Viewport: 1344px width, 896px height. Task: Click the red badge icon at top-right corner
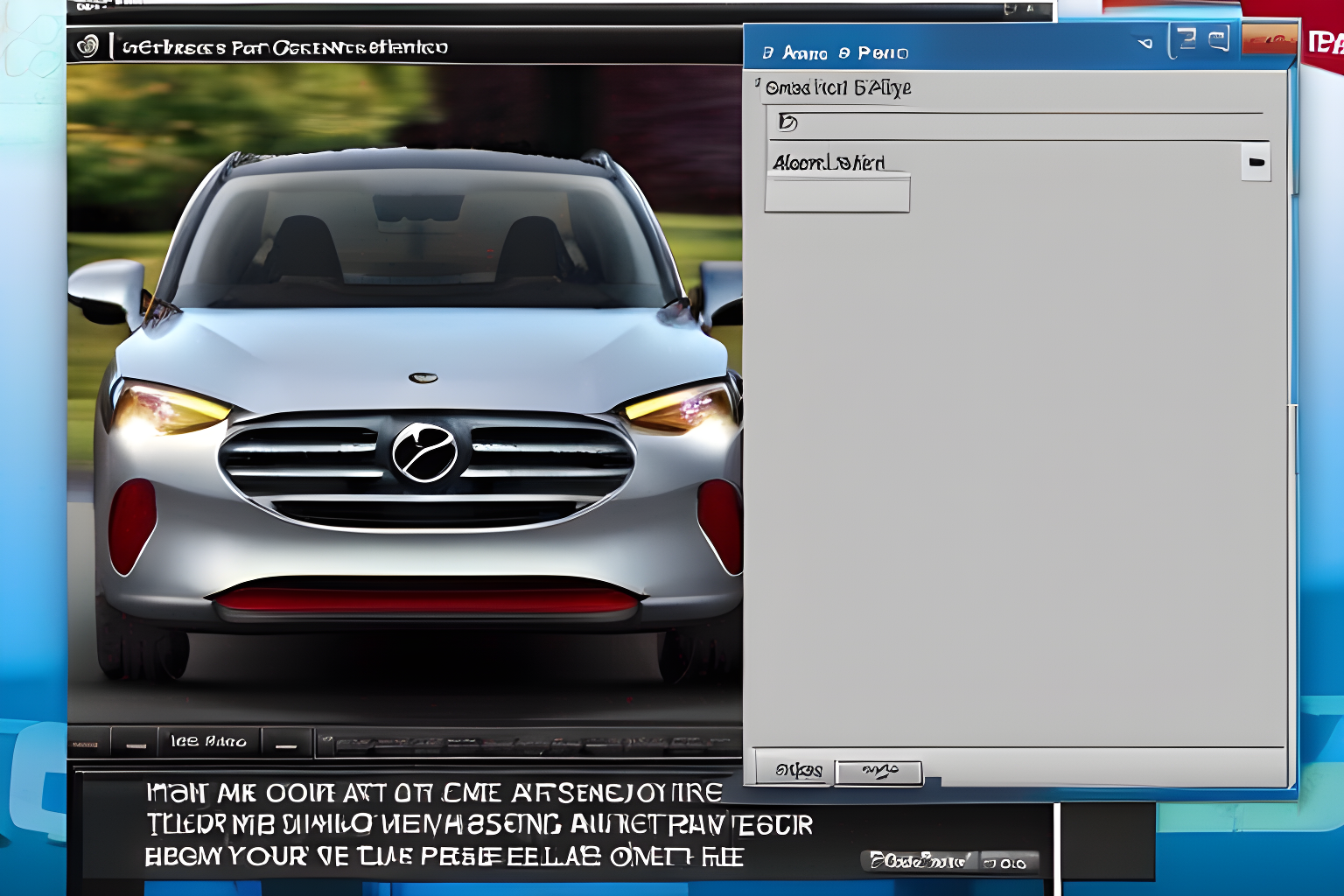[1324, 42]
